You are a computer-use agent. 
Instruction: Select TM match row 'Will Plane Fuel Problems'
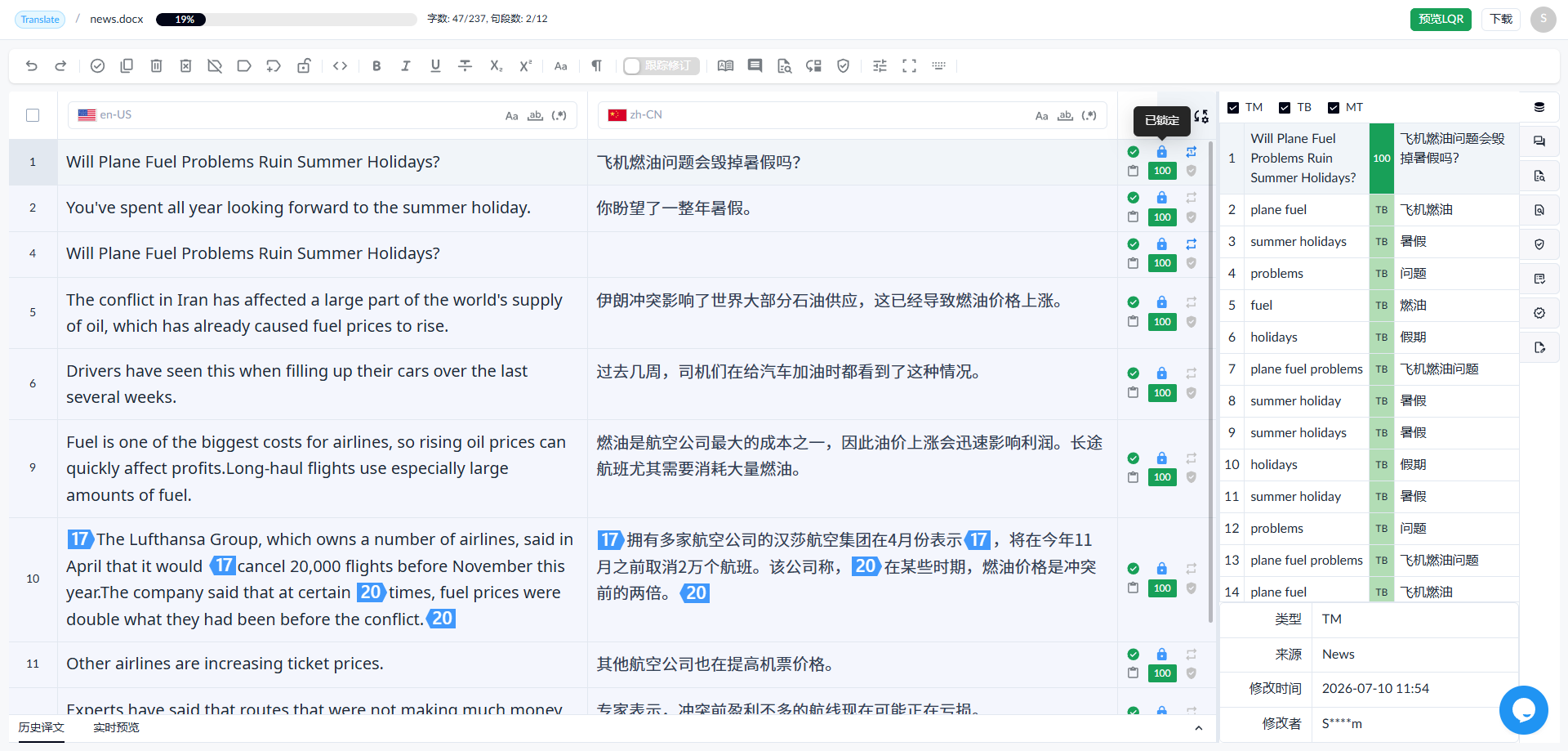click(1369, 159)
